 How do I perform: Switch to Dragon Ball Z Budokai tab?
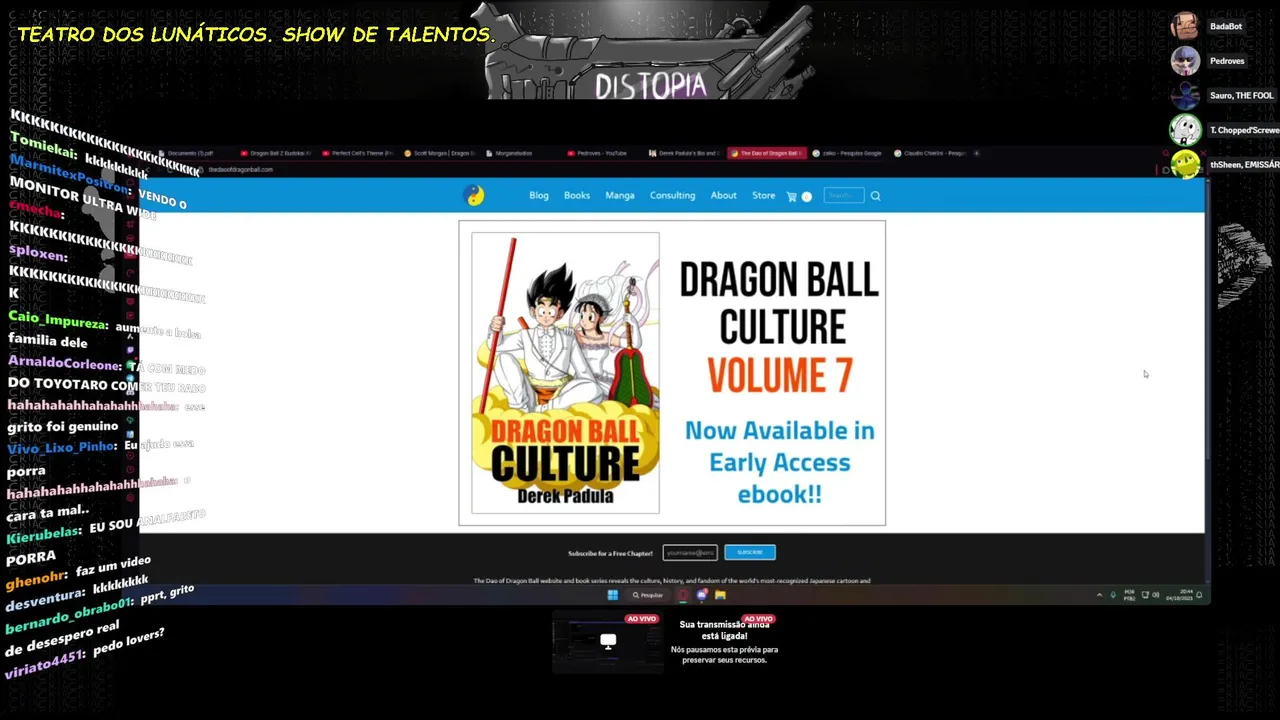(277, 153)
